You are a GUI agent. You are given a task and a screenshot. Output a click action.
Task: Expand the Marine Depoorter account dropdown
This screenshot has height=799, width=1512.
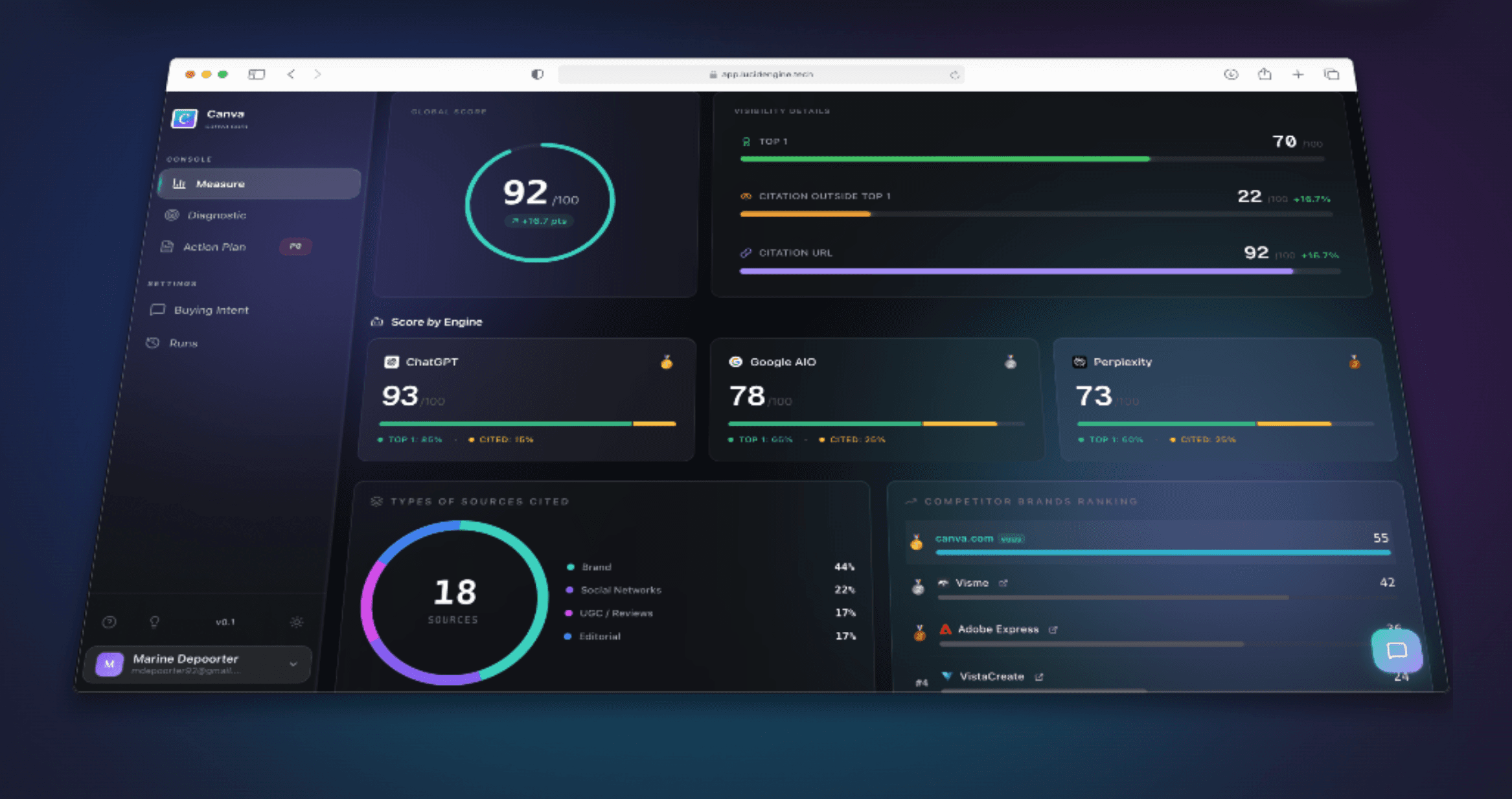coord(293,664)
